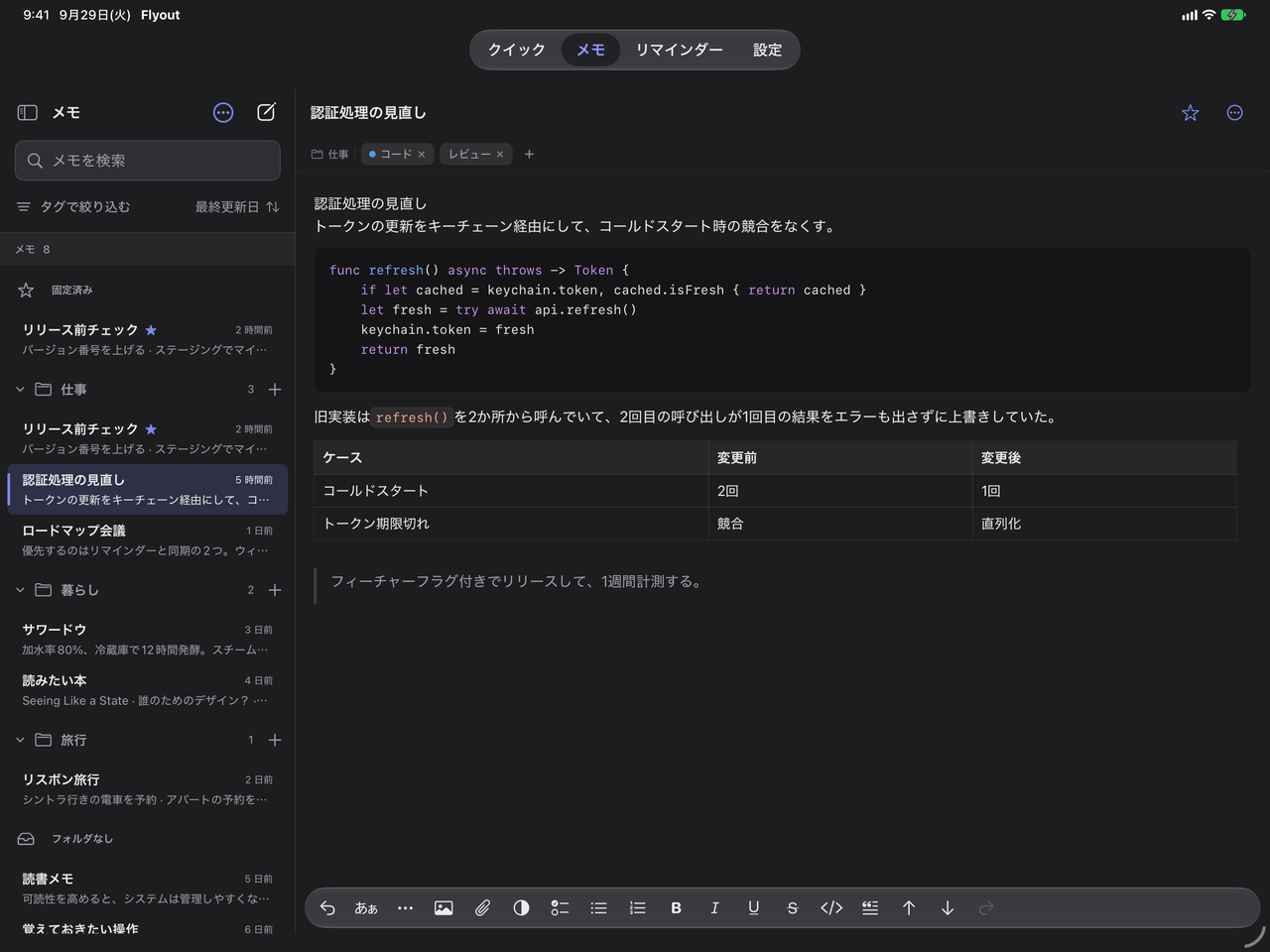1270x952 pixels.
Task: Attach a file with paperclip icon
Action: 482,908
